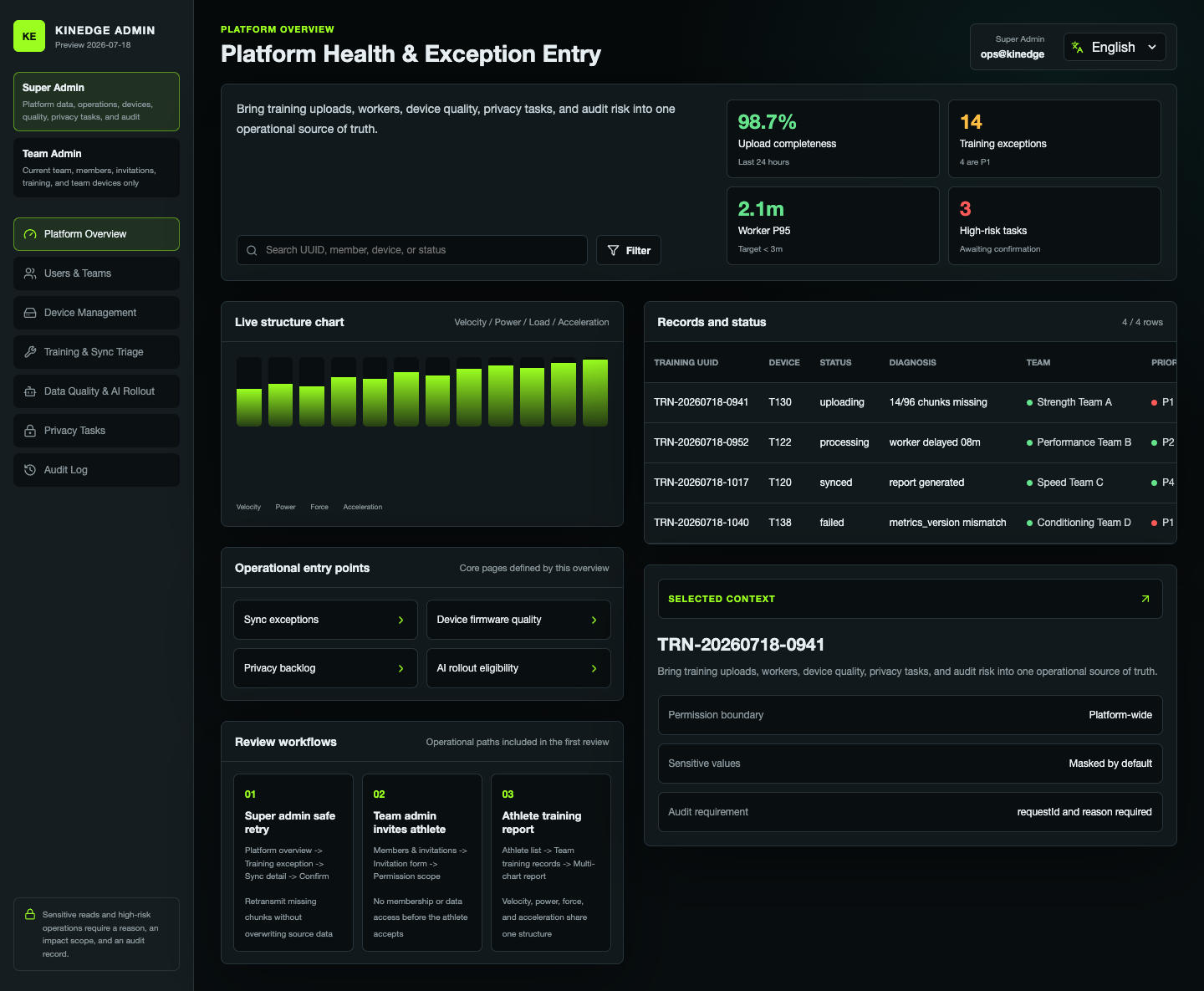
Task: Click the search UUID, member, device field
Action: (x=412, y=250)
